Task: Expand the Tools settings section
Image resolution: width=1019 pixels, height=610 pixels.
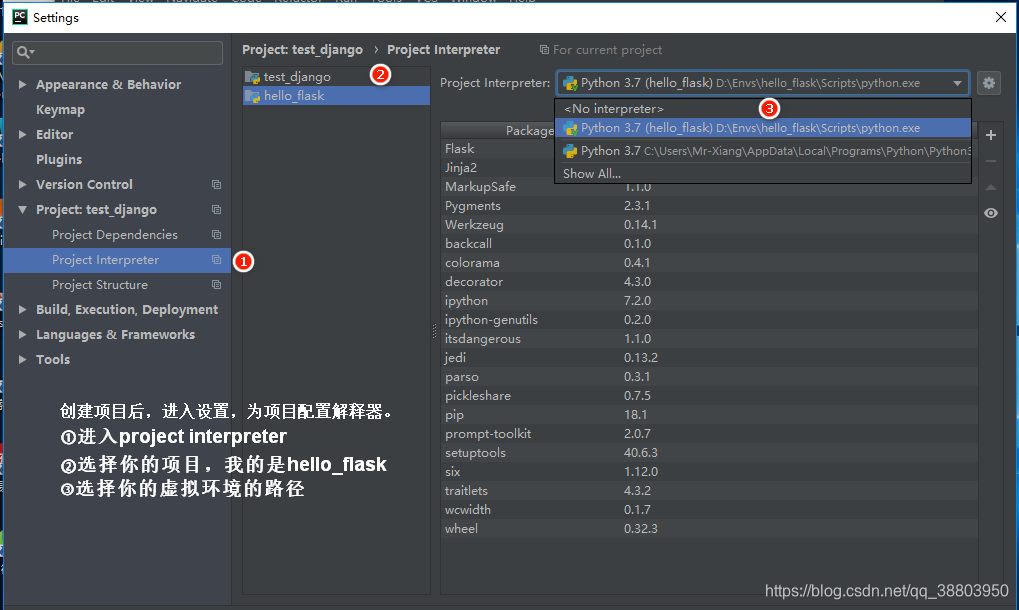Action: (22, 359)
